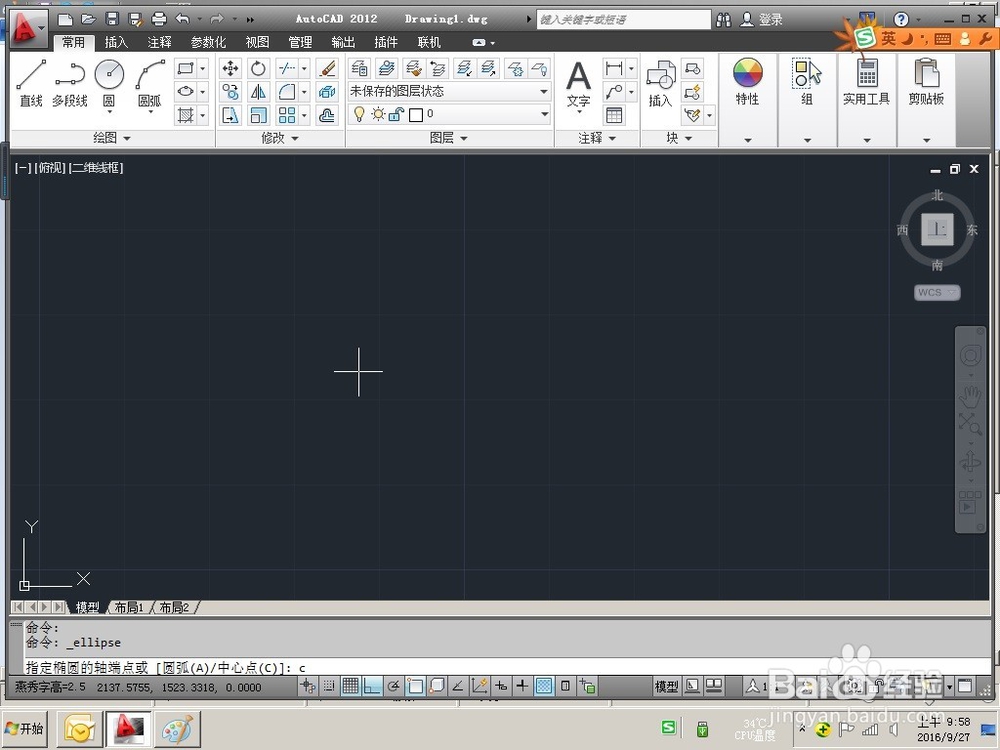Expand the 绘图 (Draw) panel

(112, 138)
